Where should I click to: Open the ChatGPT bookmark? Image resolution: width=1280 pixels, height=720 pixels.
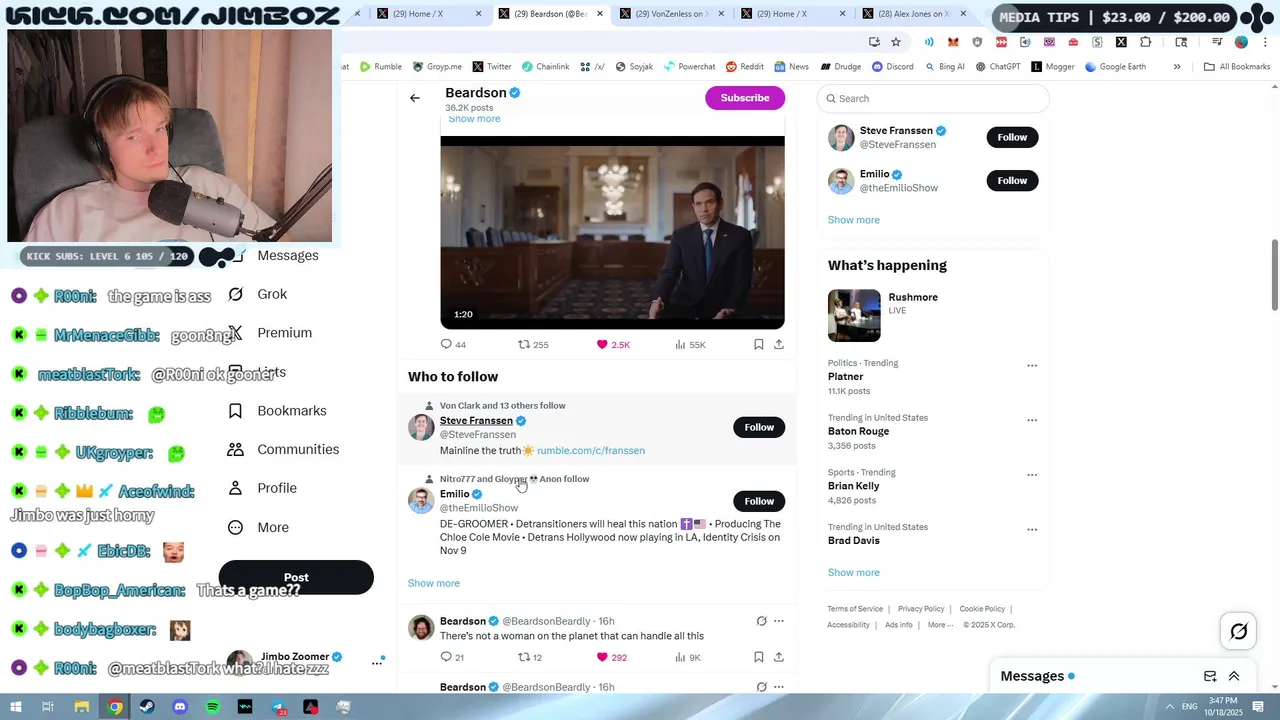coord(998,67)
